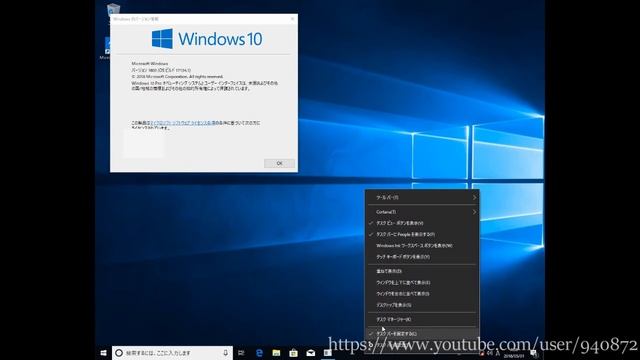Image resolution: width=640 pixels, height=360 pixels.
Task: Launch Microsoft Edge from the taskbar
Action: click(259, 353)
